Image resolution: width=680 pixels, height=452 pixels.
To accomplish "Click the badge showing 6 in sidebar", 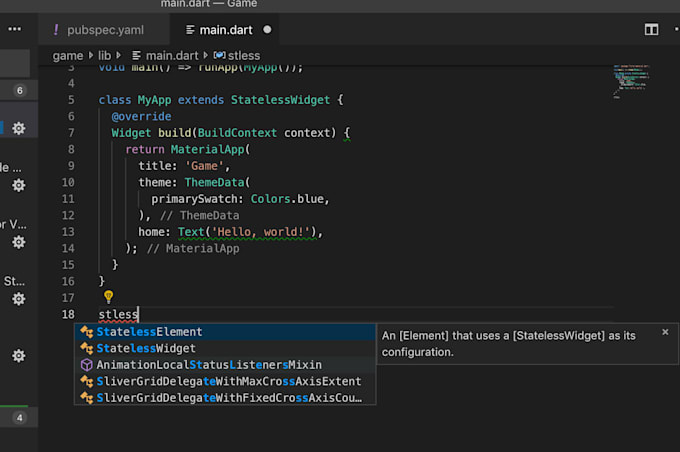I will 20,90.
